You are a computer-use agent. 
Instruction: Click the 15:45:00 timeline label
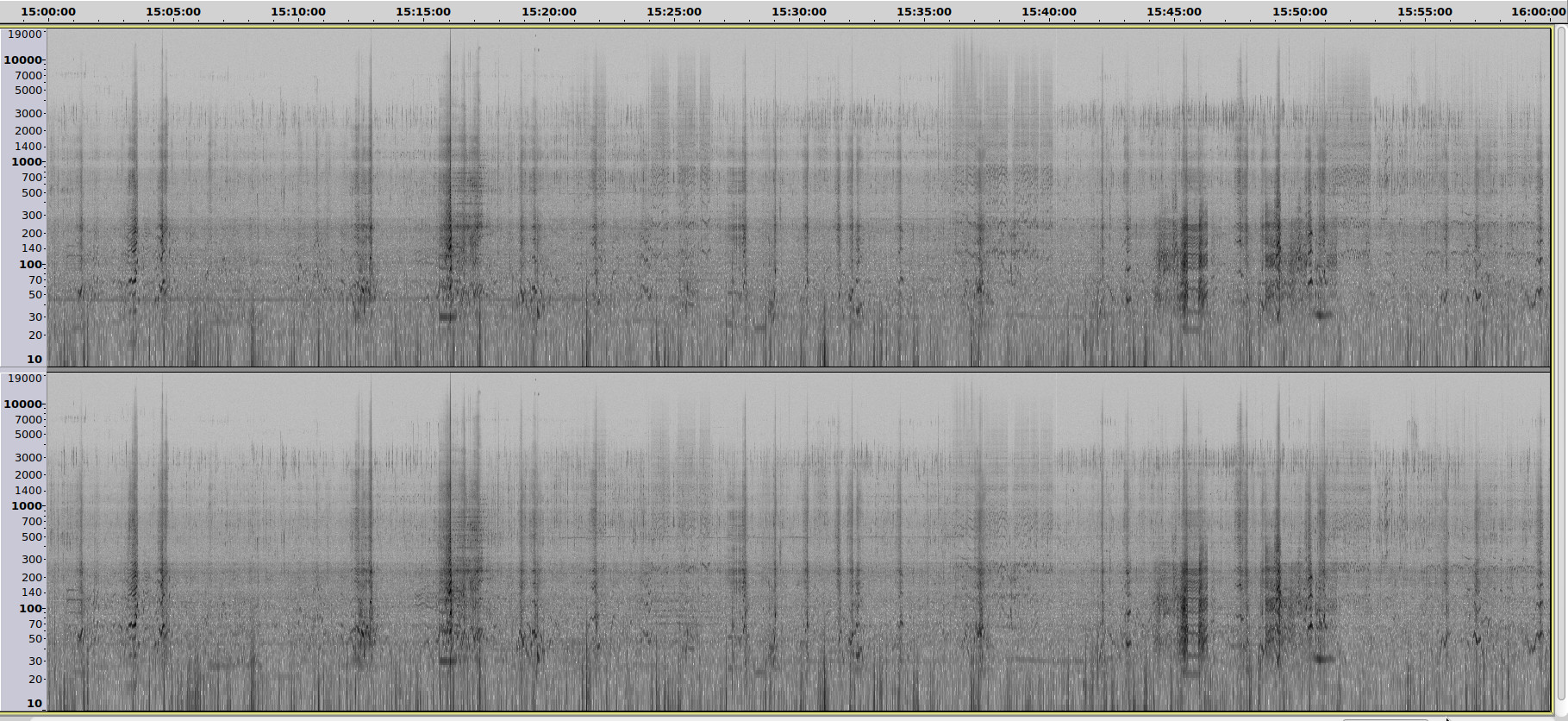1173,12
